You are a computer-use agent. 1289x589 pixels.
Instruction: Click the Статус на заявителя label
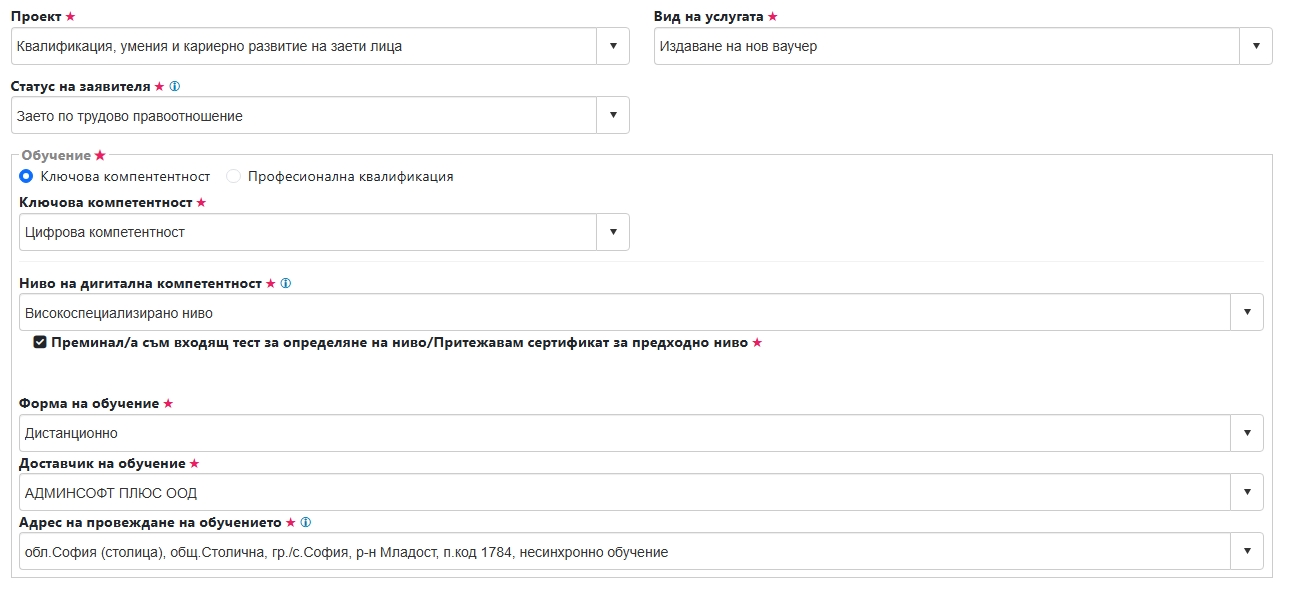pos(80,86)
